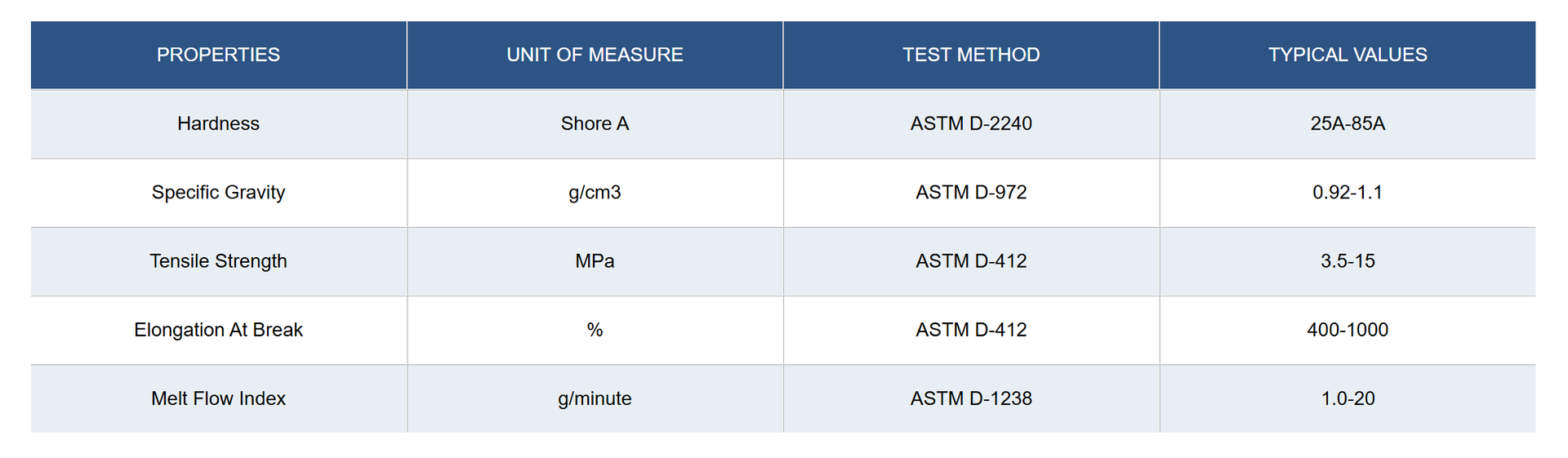Select the MPa unit cell
1568x458 pixels.
(x=595, y=261)
